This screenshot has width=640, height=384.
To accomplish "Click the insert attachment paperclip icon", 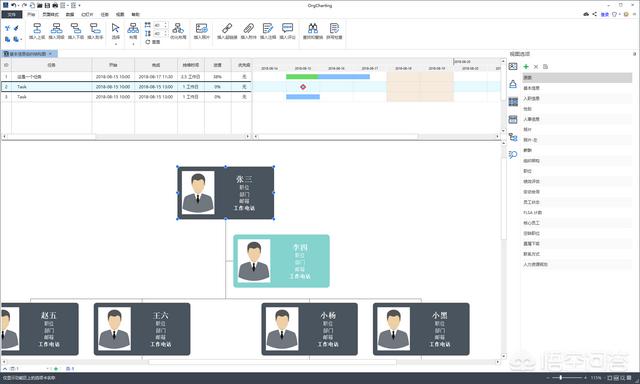I will (x=248, y=28).
